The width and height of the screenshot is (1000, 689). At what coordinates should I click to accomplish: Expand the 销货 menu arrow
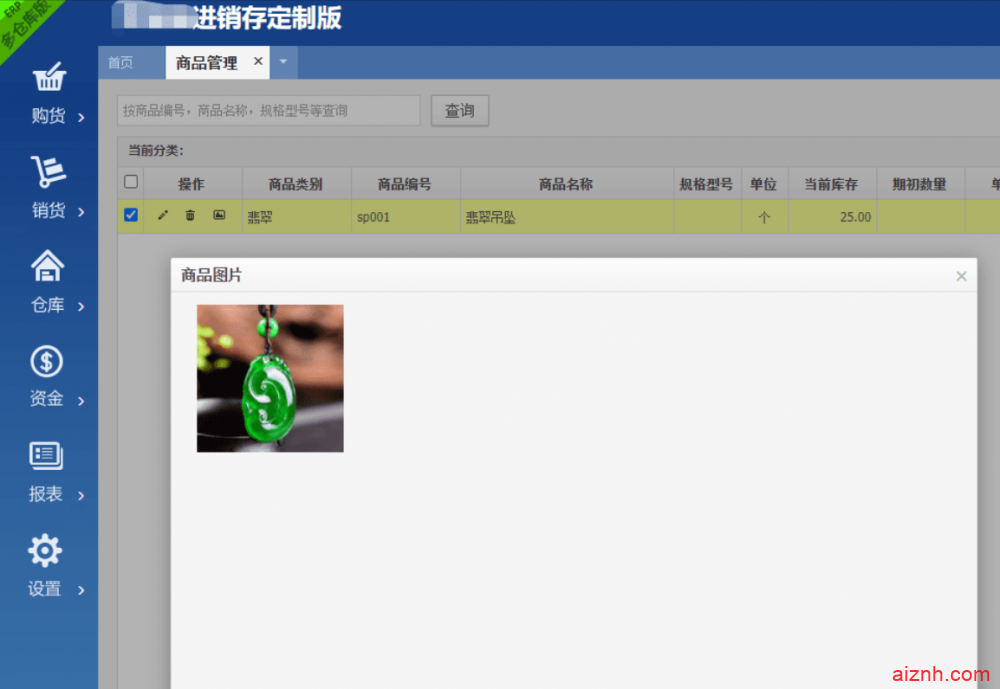click(81, 212)
